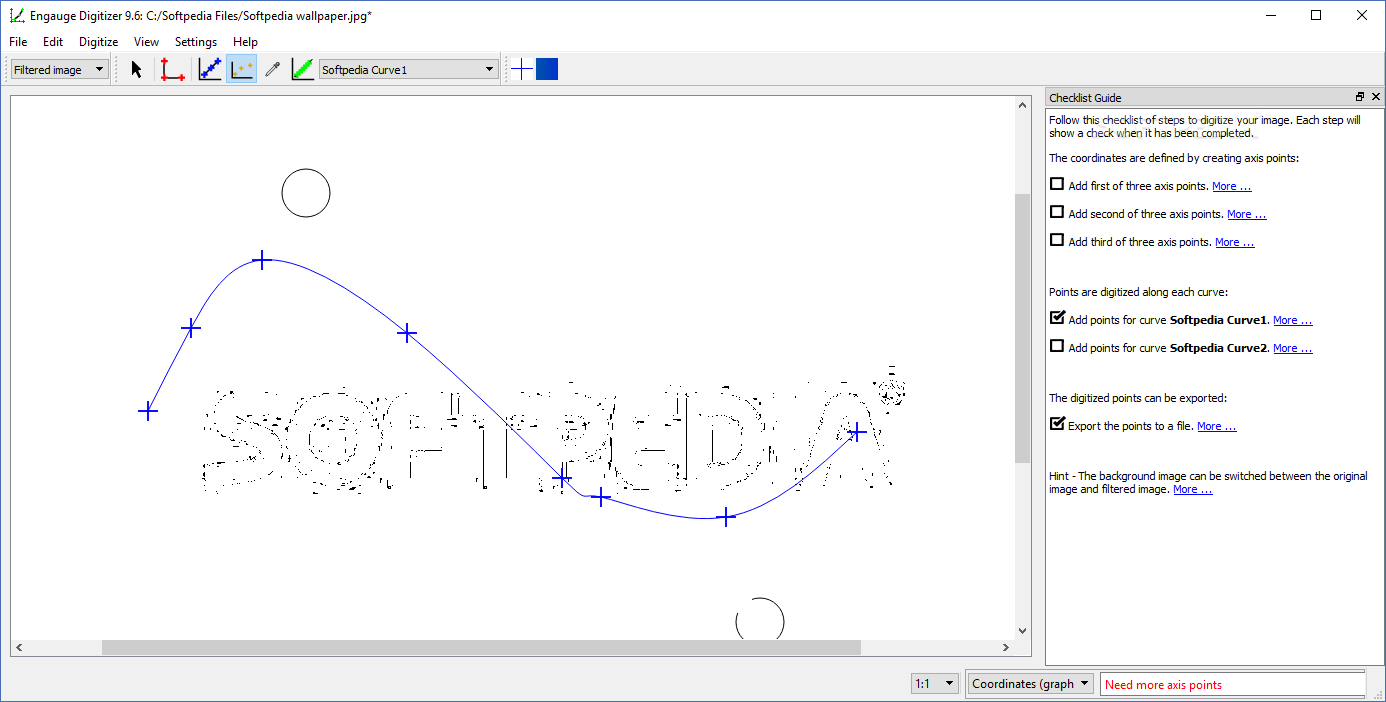Image resolution: width=1386 pixels, height=702 pixels.
Task: Open the File menu
Action: 18,42
